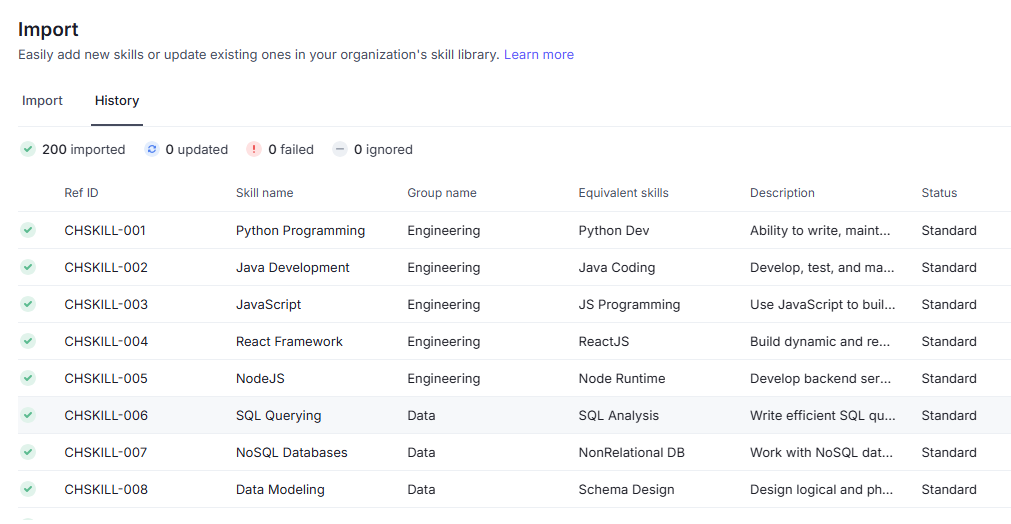Click the Schema Design equivalent skill

pos(626,489)
